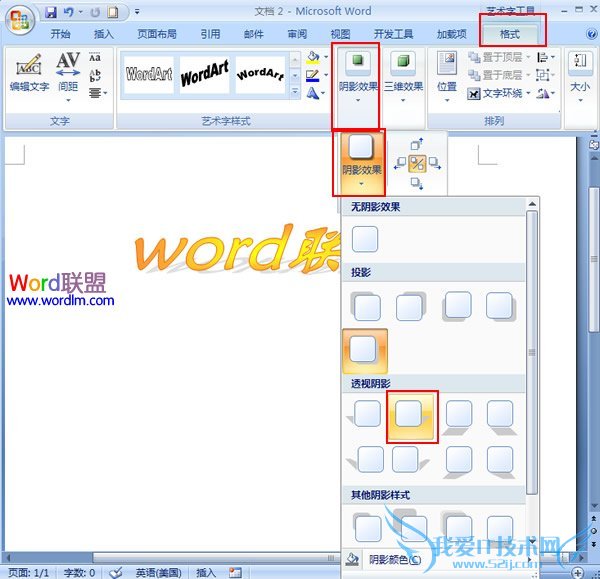The height and width of the screenshot is (579, 600).
Task: Open the 间距 spacing dropdown
Action: point(68,77)
